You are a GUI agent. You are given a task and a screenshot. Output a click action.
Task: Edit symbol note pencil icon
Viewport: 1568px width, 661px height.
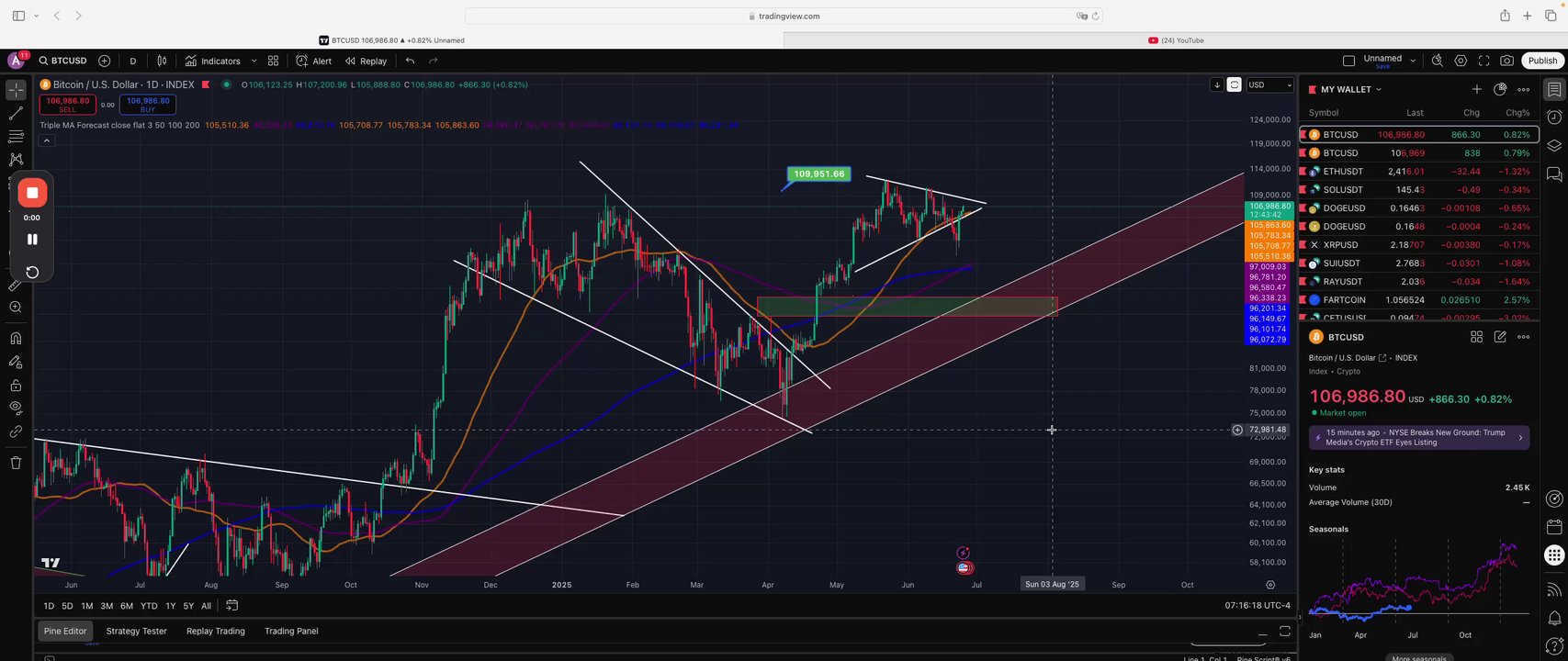coord(1500,337)
